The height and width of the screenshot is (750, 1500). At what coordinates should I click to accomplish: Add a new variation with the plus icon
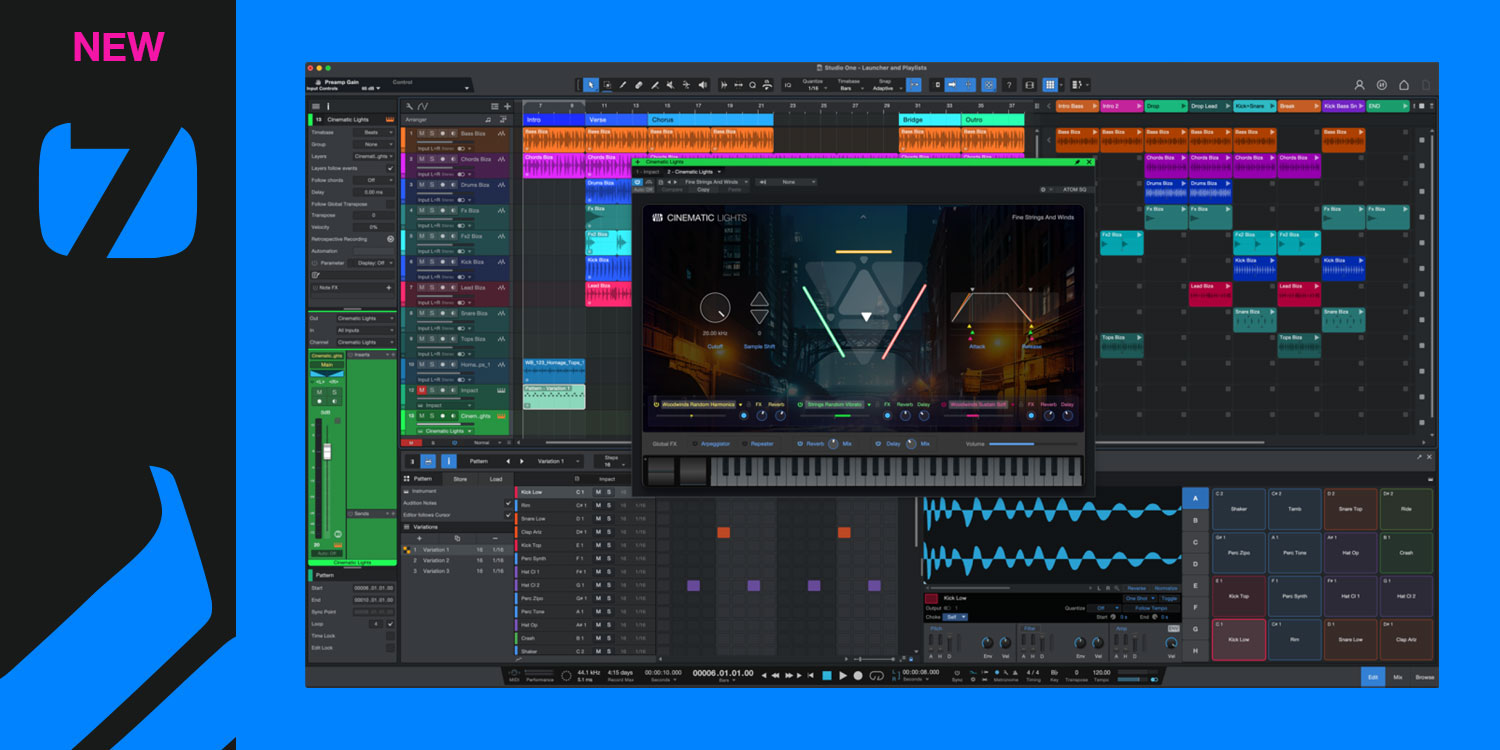(x=419, y=538)
